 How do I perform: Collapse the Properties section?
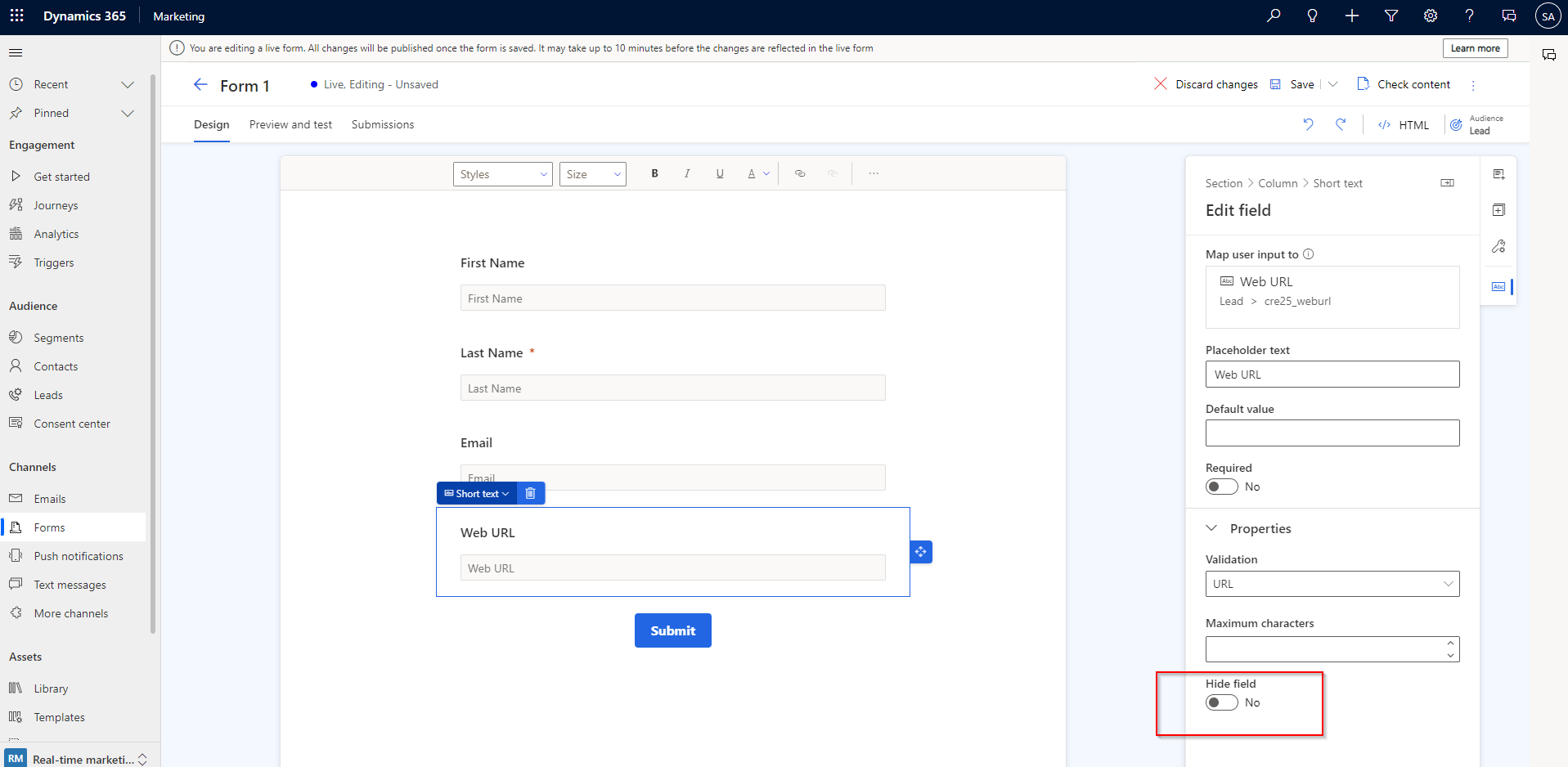coord(1212,528)
